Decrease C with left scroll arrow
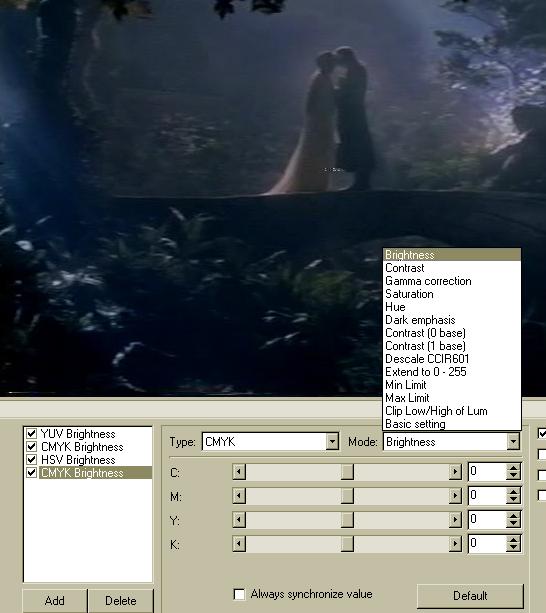This screenshot has height=613, width=546. point(239,472)
